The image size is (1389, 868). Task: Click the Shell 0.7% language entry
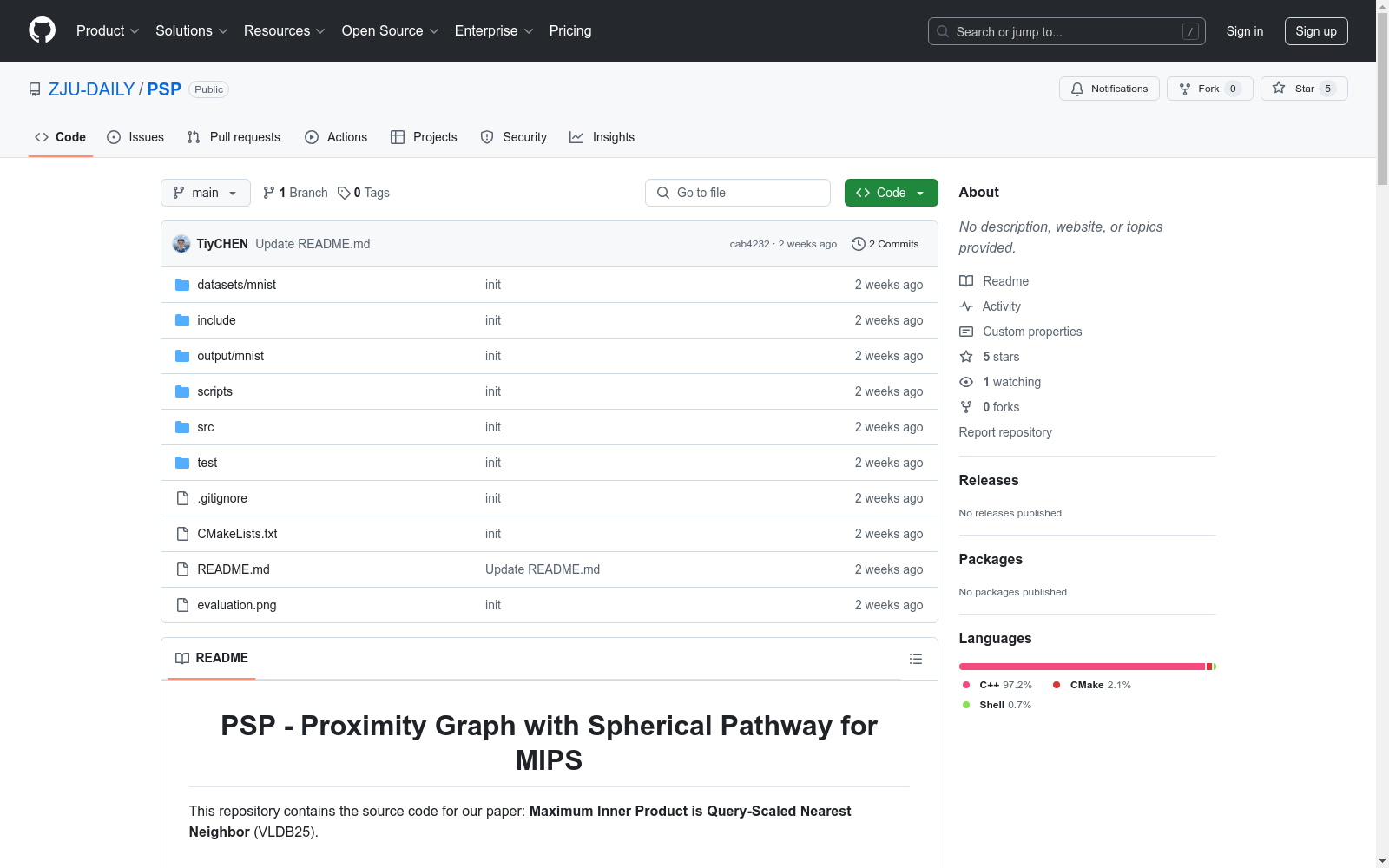[997, 705]
